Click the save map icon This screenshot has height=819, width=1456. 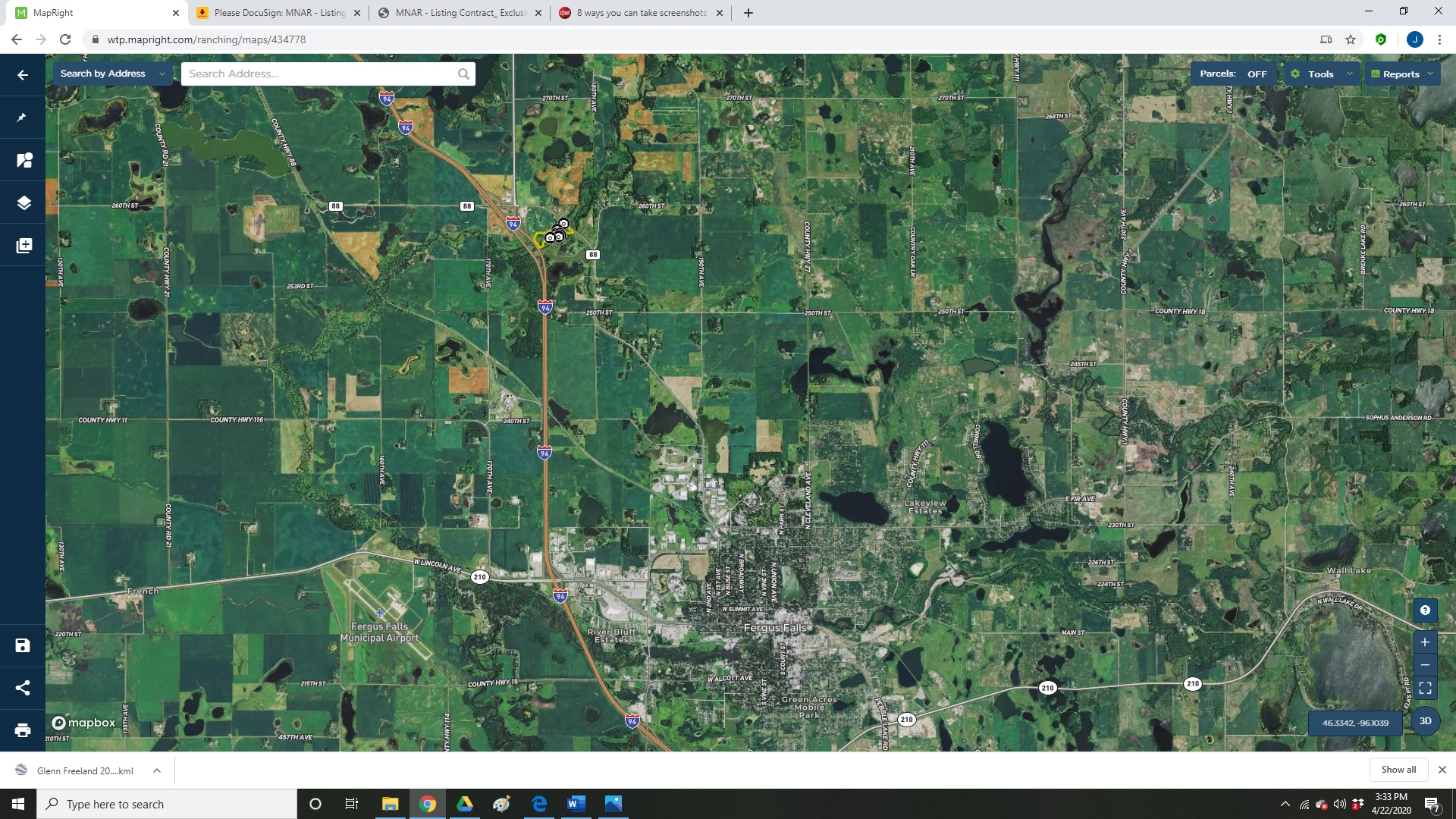pyautogui.click(x=23, y=645)
